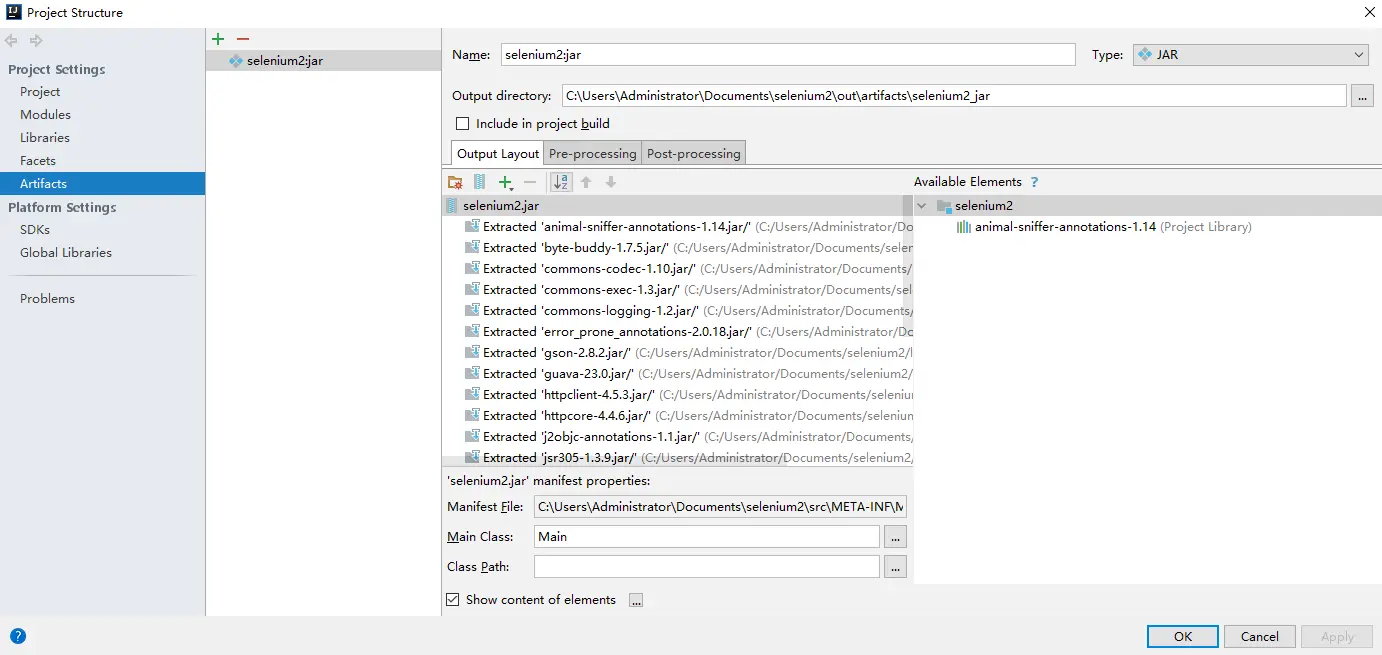Collapse the selenium2 node in Available Elements

pyautogui.click(x=921, y=206)
